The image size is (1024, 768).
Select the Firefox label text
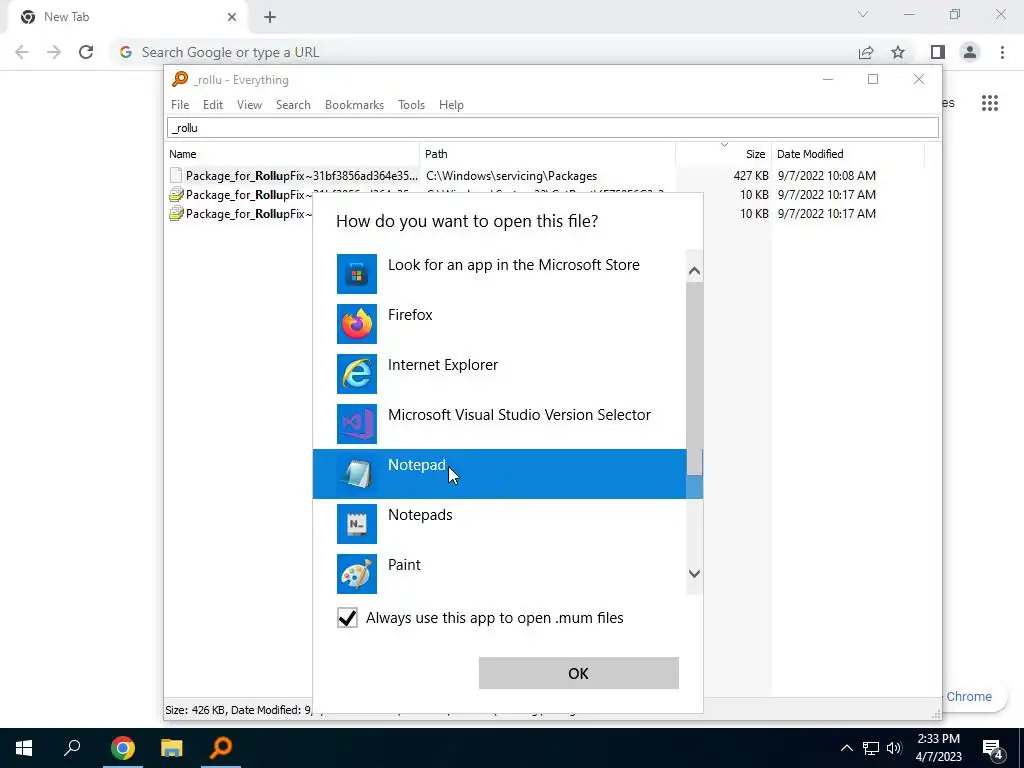point(410,315)
